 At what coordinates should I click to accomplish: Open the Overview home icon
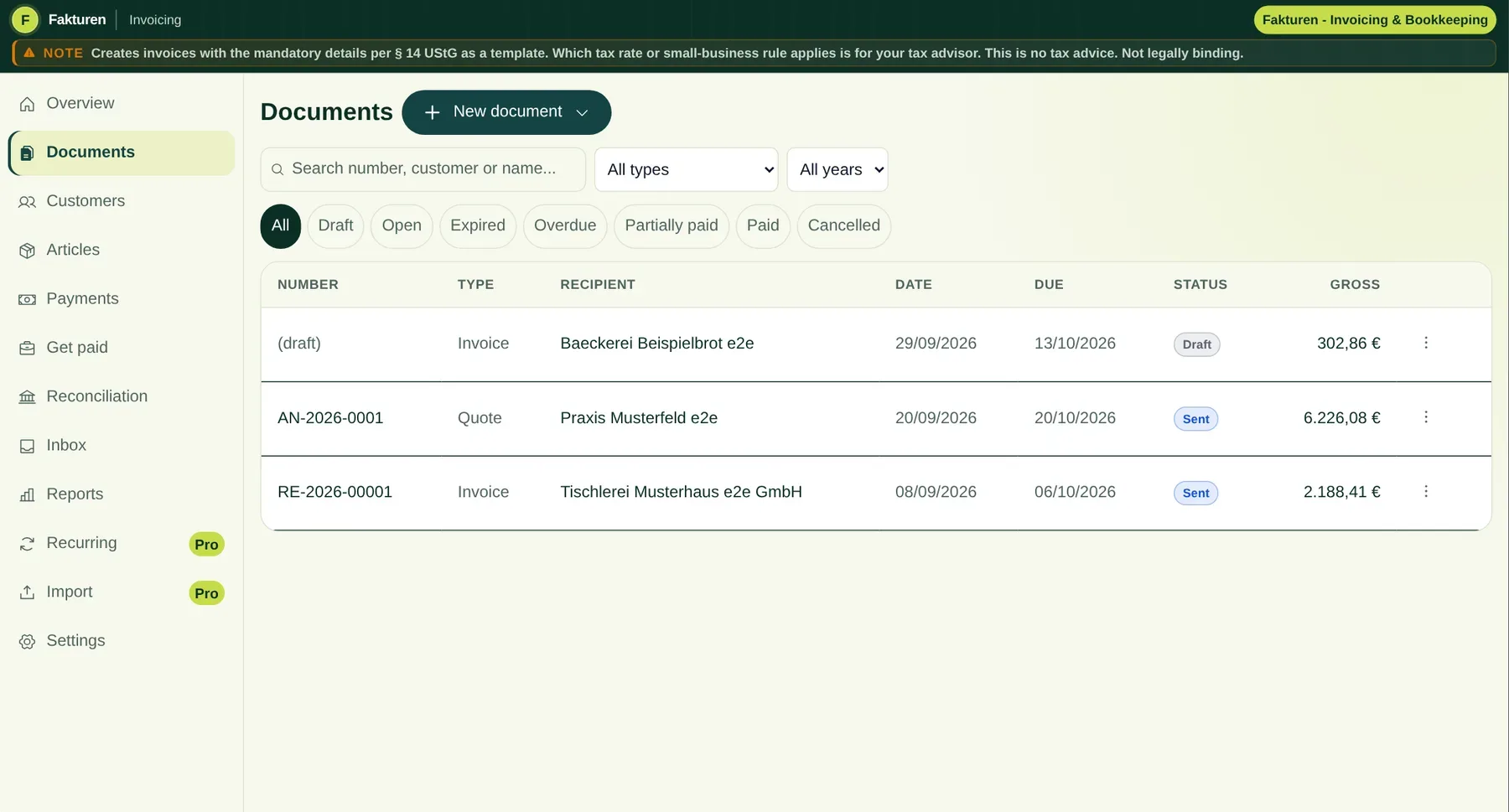pyautogui.click(x=28, y=104)
